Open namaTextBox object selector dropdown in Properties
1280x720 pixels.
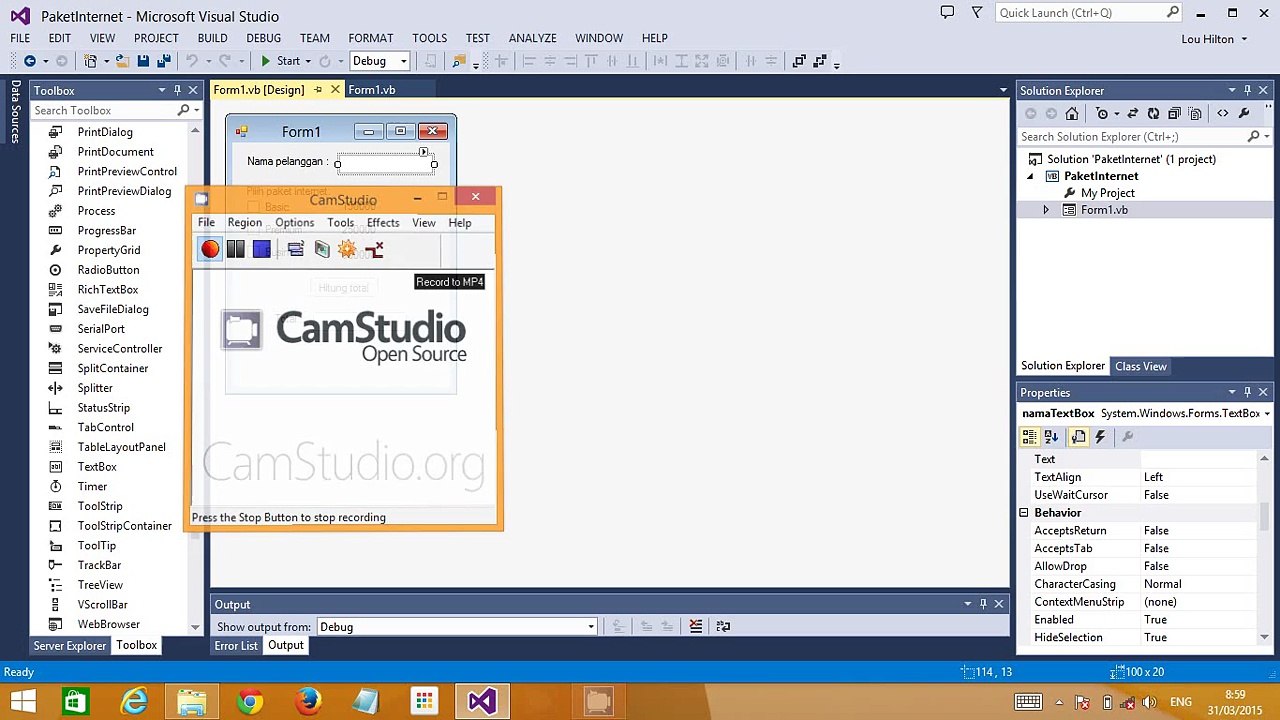(x=1267, y=414)
